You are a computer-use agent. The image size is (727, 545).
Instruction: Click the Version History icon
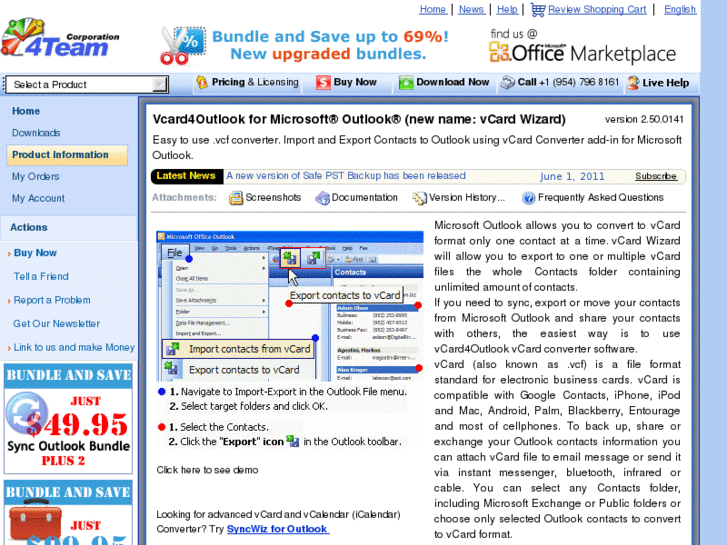pos(419,198)
